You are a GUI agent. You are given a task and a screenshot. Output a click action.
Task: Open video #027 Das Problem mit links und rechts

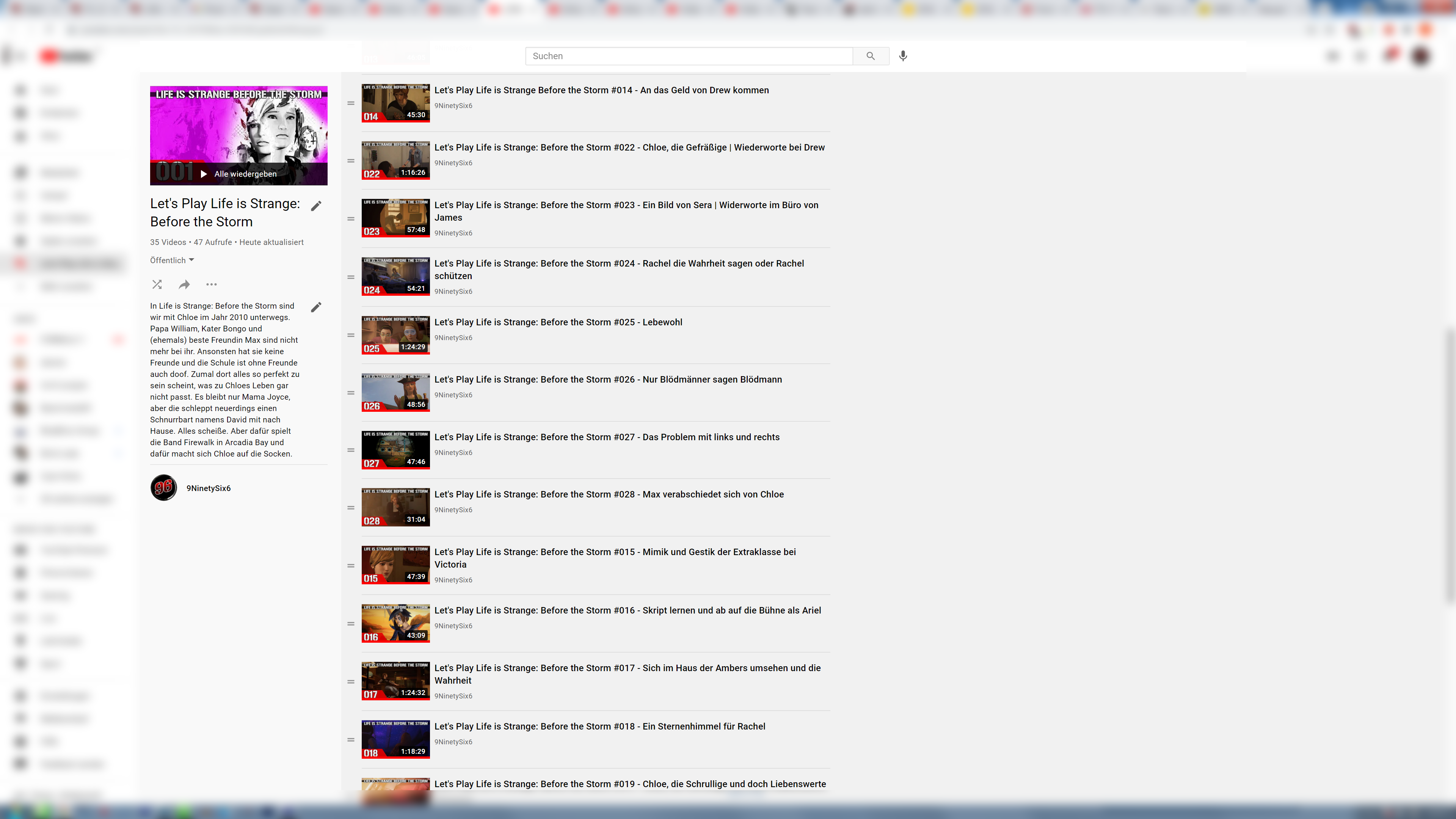[607, 438]
